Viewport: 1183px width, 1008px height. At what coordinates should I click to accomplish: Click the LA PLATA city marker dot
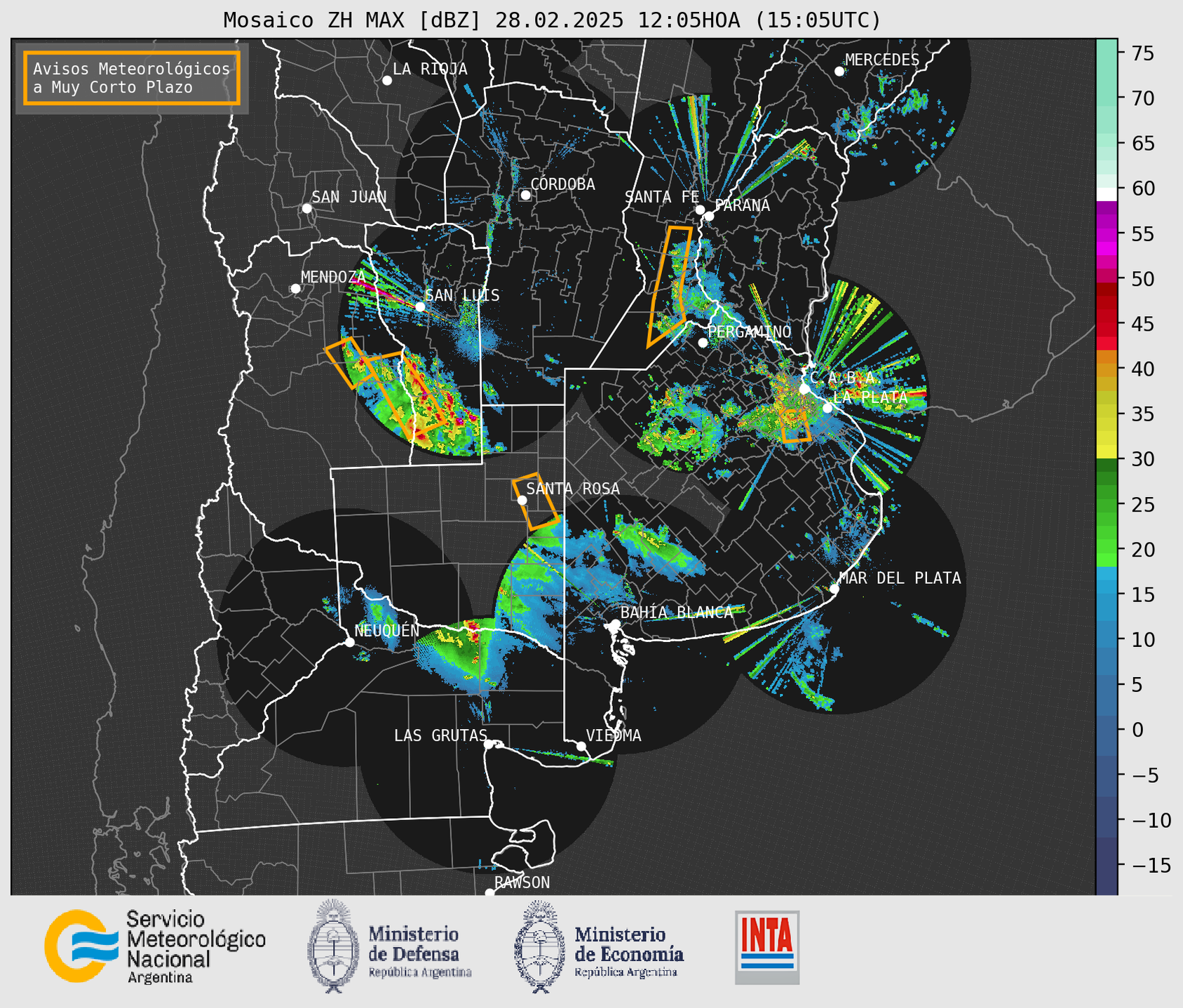[827, 408]
